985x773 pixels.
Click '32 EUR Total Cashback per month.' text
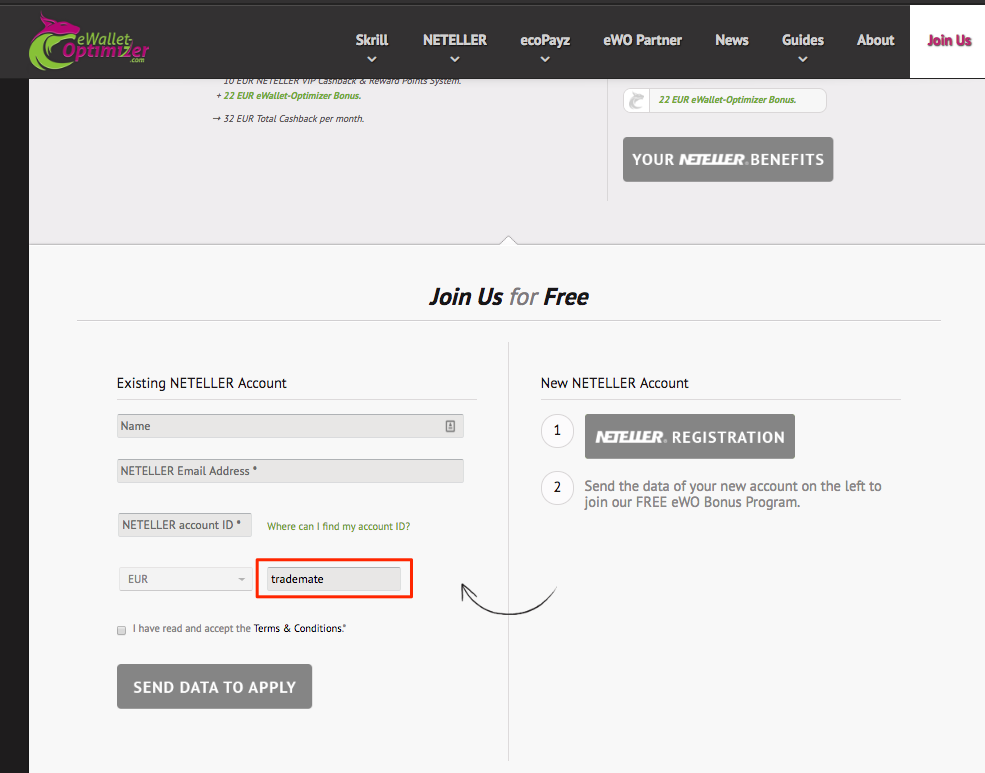[293, 119]
